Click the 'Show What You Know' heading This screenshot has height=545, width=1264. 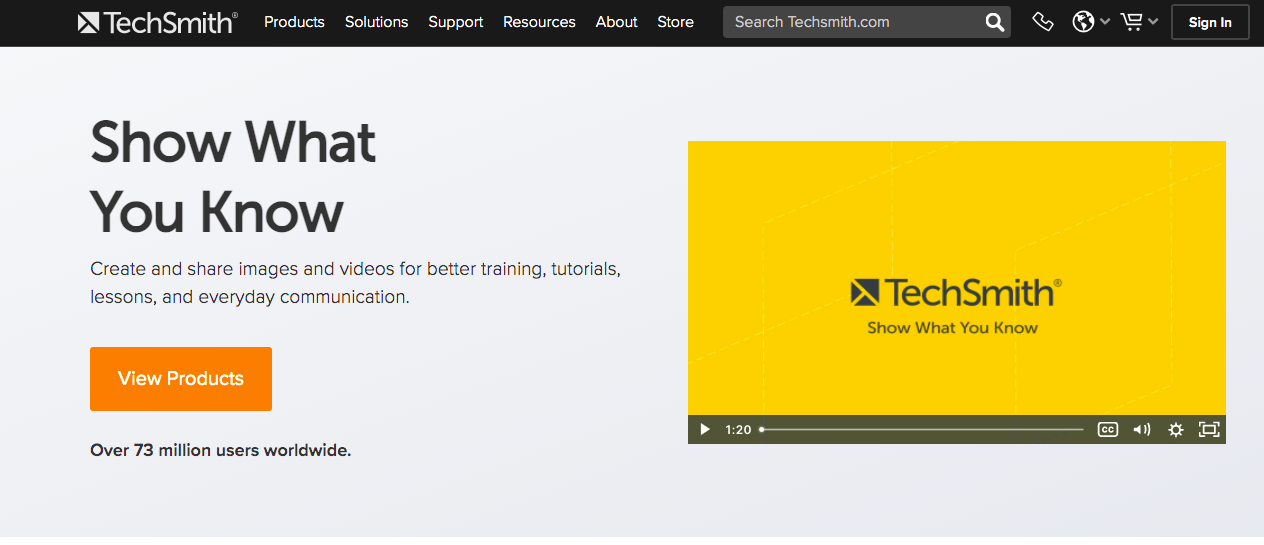point(233,177)
